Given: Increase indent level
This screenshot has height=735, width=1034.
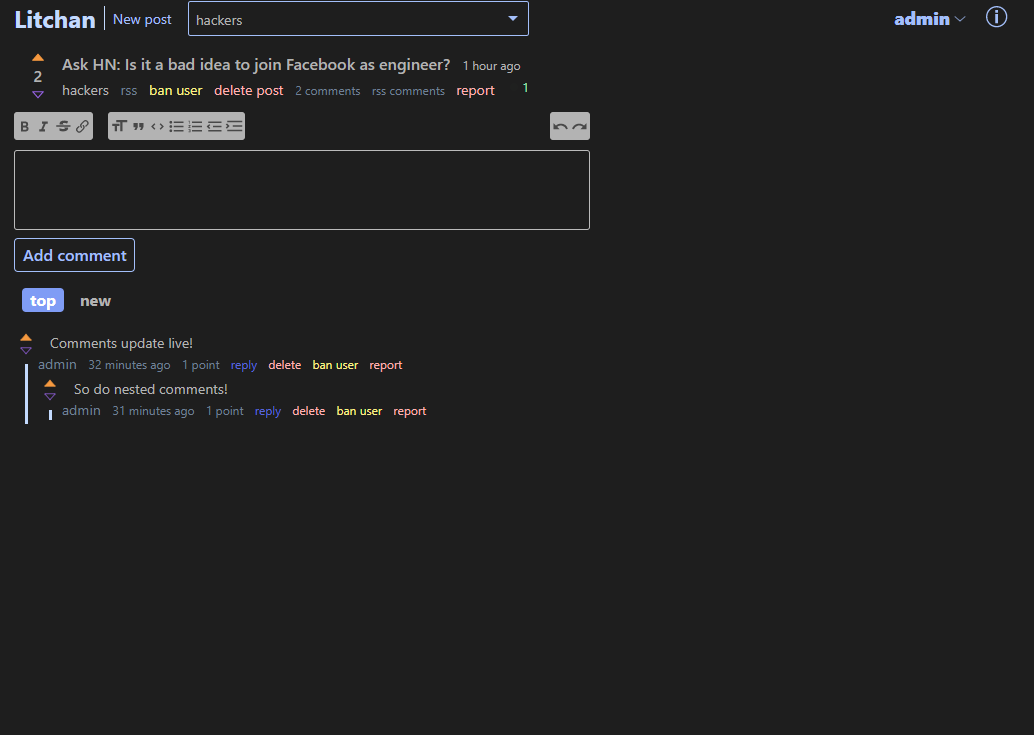Looking at the screenshot, I should click(234, 127).
